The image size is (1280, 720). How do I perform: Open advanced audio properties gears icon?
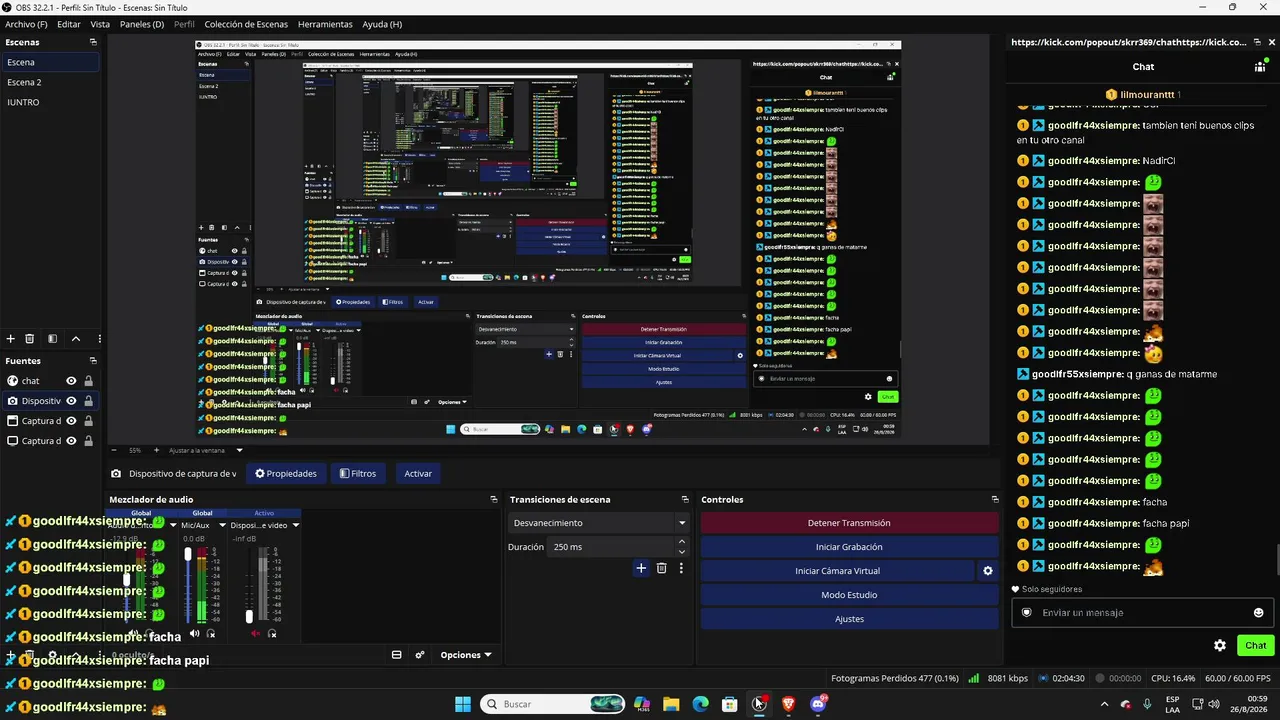[x=420, y=655]
